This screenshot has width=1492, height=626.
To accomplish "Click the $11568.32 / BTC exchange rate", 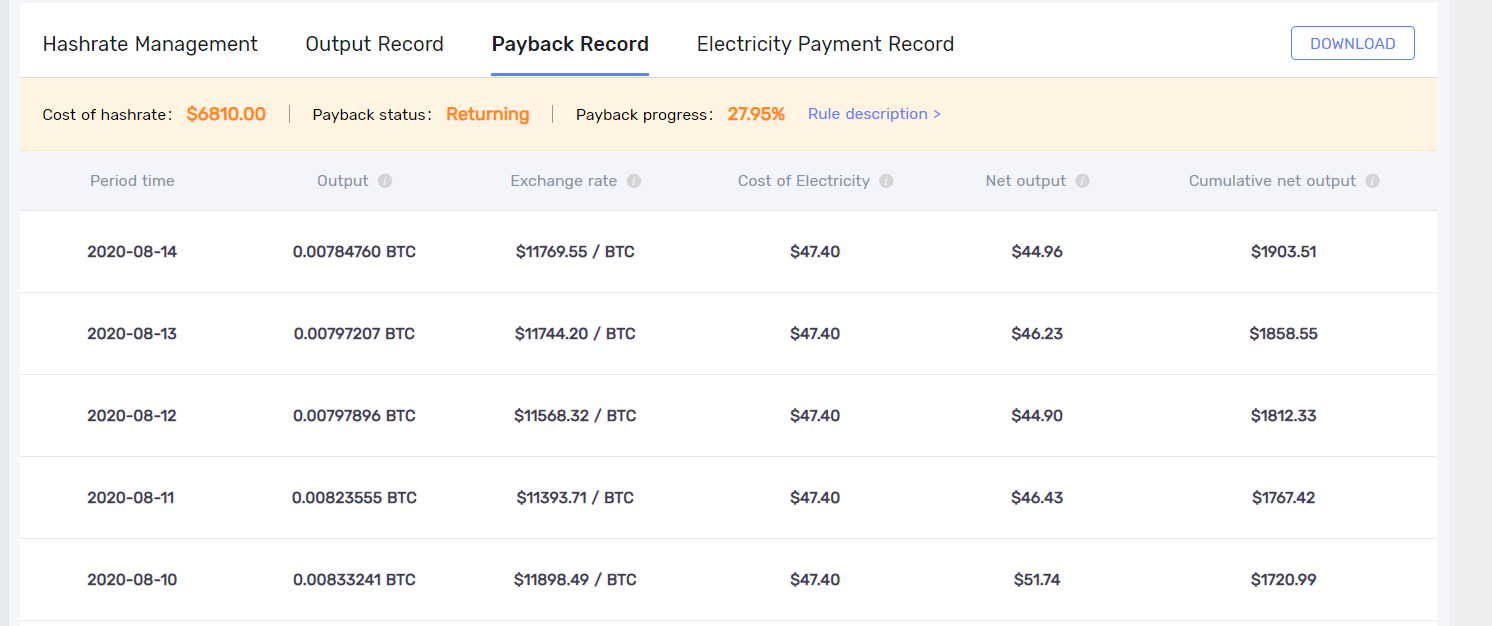I will coord(575,416).
